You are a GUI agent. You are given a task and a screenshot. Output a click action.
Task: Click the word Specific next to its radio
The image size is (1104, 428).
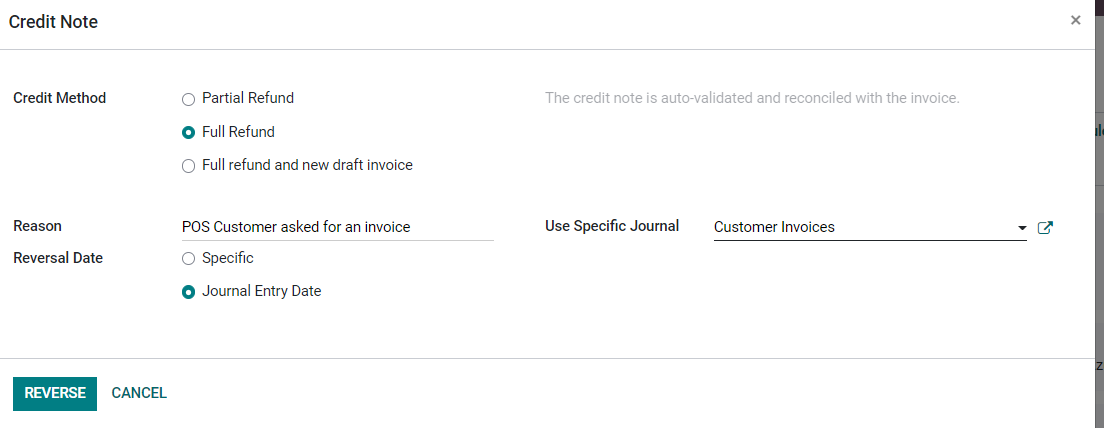[227, 258]
